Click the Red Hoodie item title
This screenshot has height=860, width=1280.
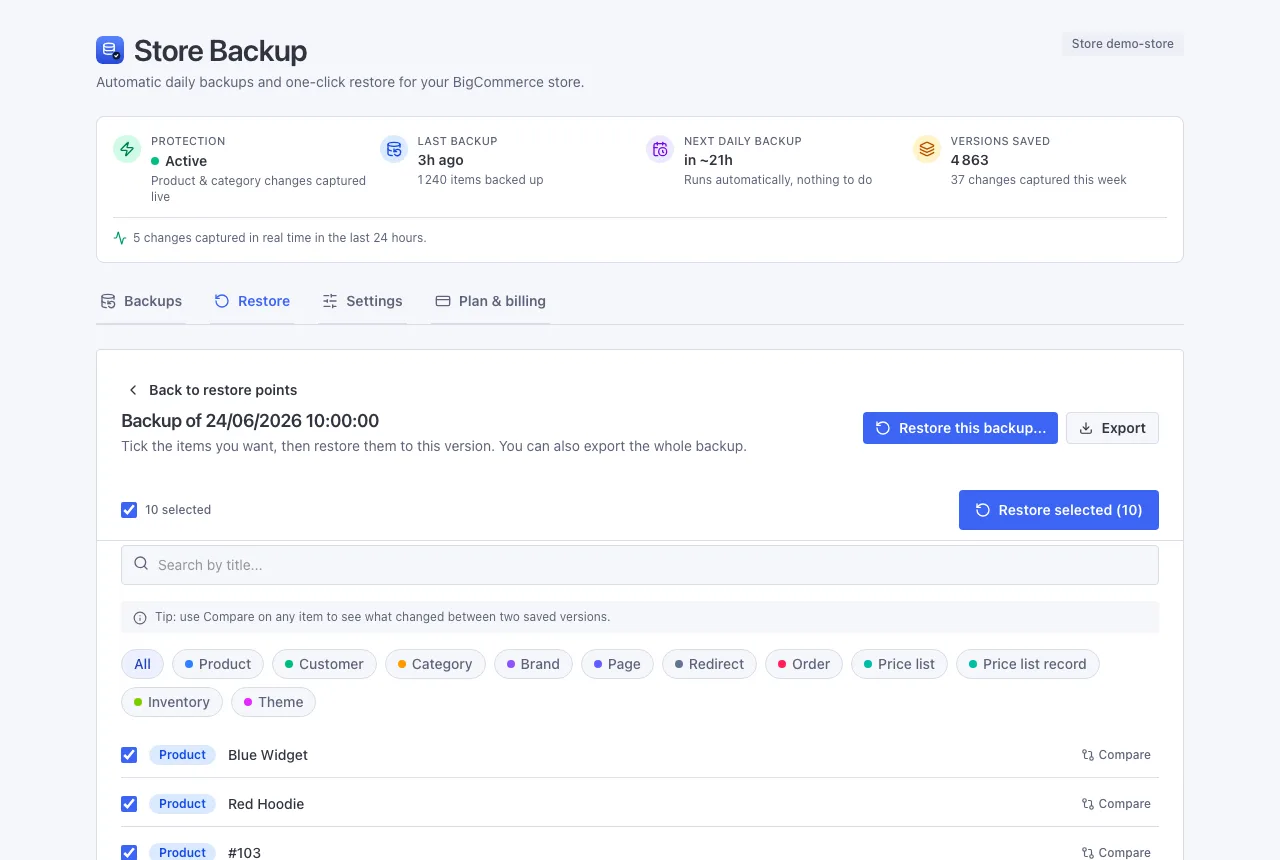click(x=266, y=804)
